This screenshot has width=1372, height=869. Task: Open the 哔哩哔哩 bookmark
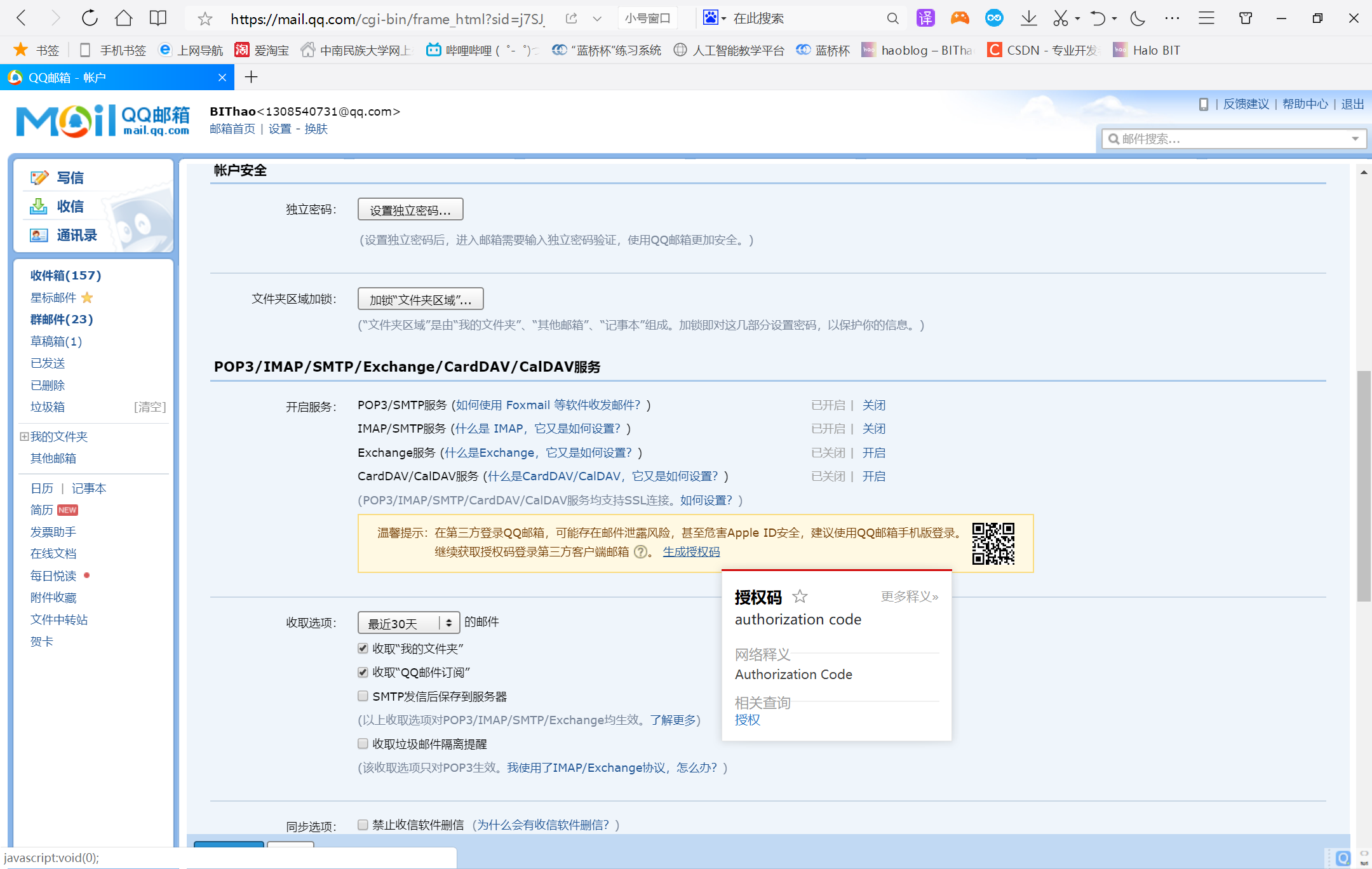tap(481, 50)
